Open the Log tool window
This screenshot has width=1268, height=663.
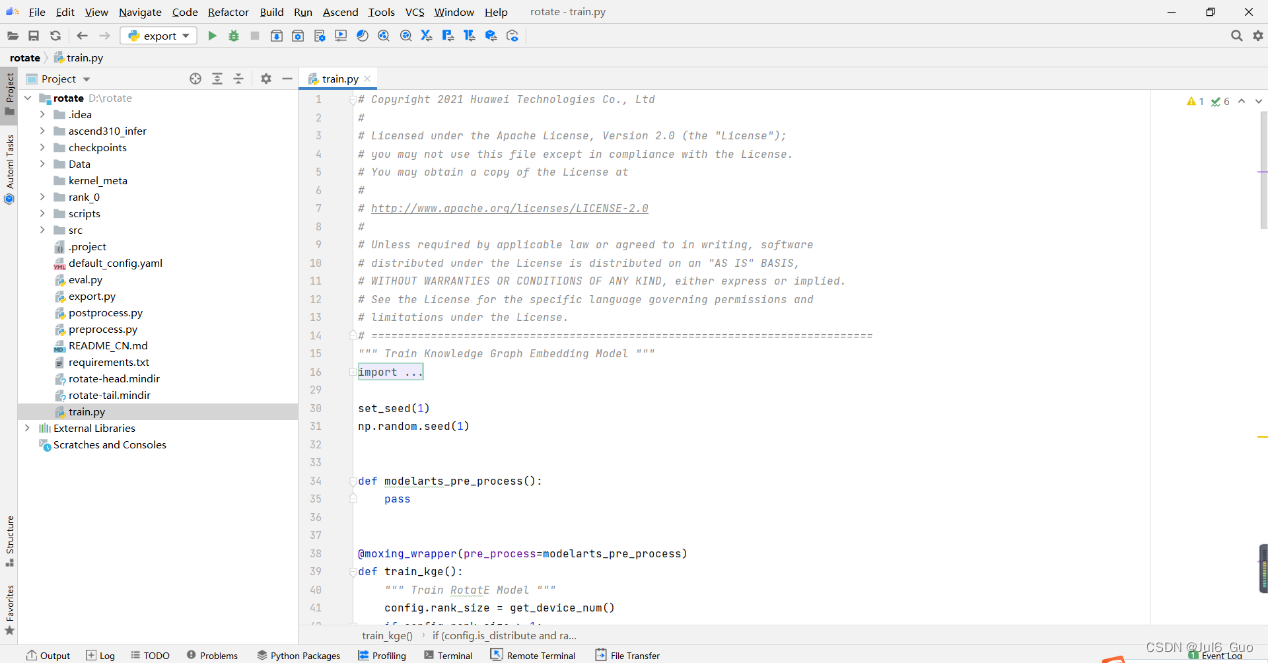coord(100,655)
